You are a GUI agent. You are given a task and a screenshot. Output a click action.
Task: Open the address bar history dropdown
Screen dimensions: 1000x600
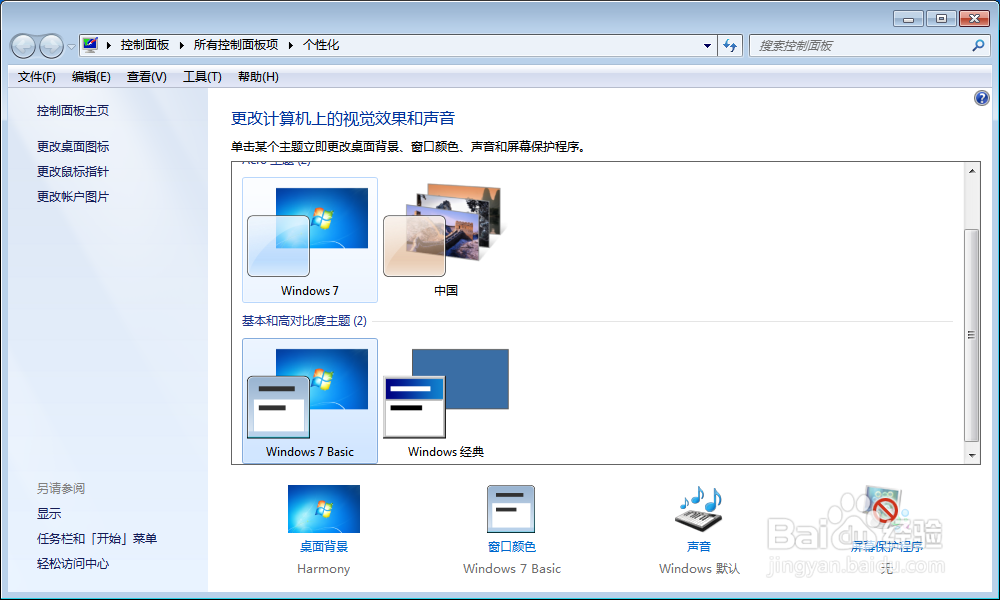point(707,45)
